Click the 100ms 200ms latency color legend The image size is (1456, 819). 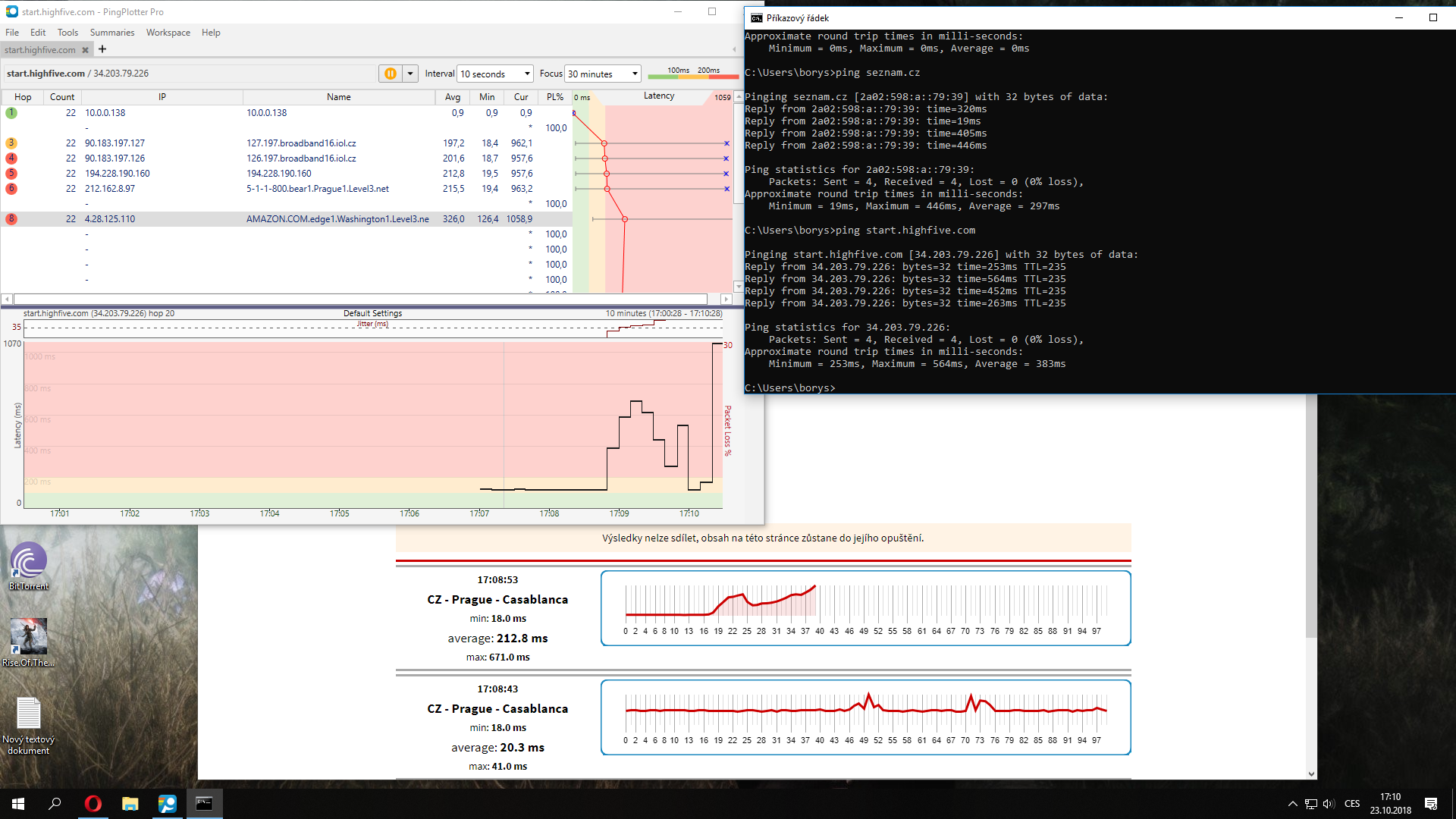[692, 73]
